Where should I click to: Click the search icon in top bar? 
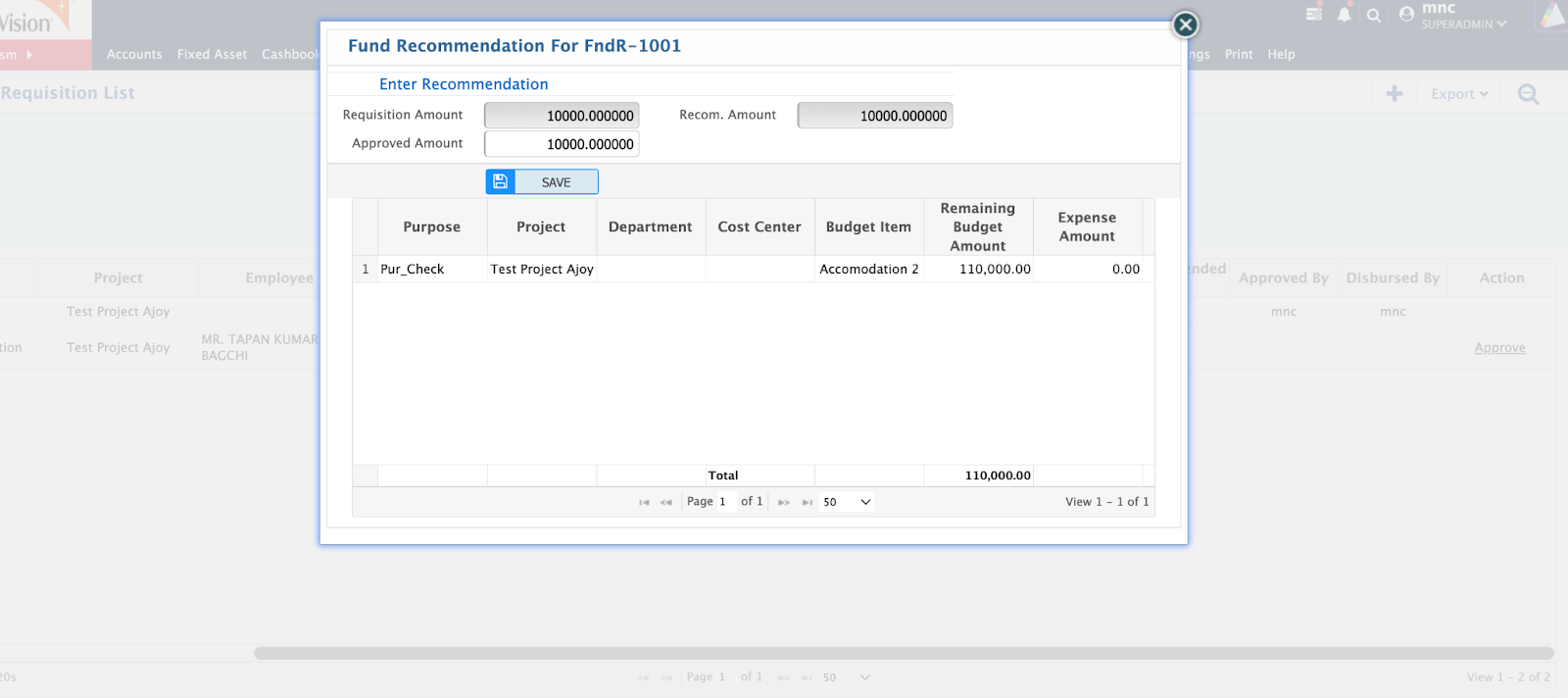pos(1374,16)
